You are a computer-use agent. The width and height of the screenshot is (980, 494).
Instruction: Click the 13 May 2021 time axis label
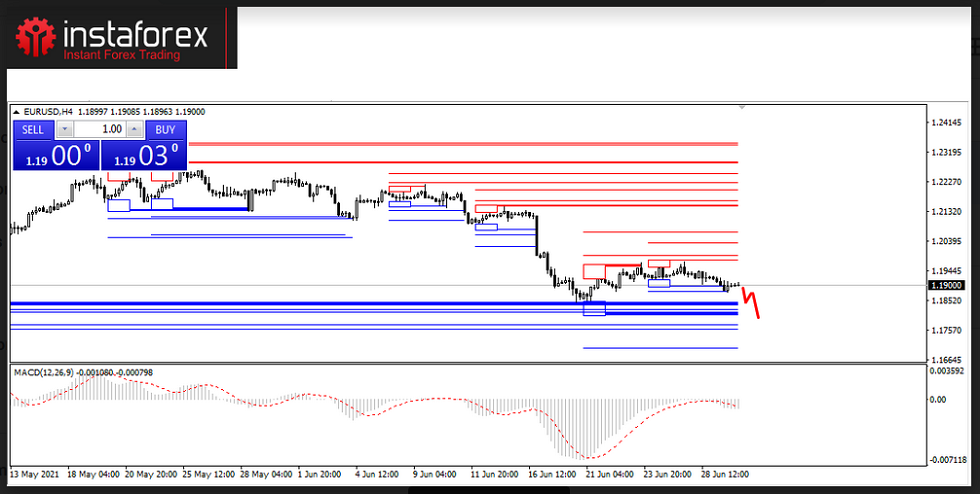(35, 473)
